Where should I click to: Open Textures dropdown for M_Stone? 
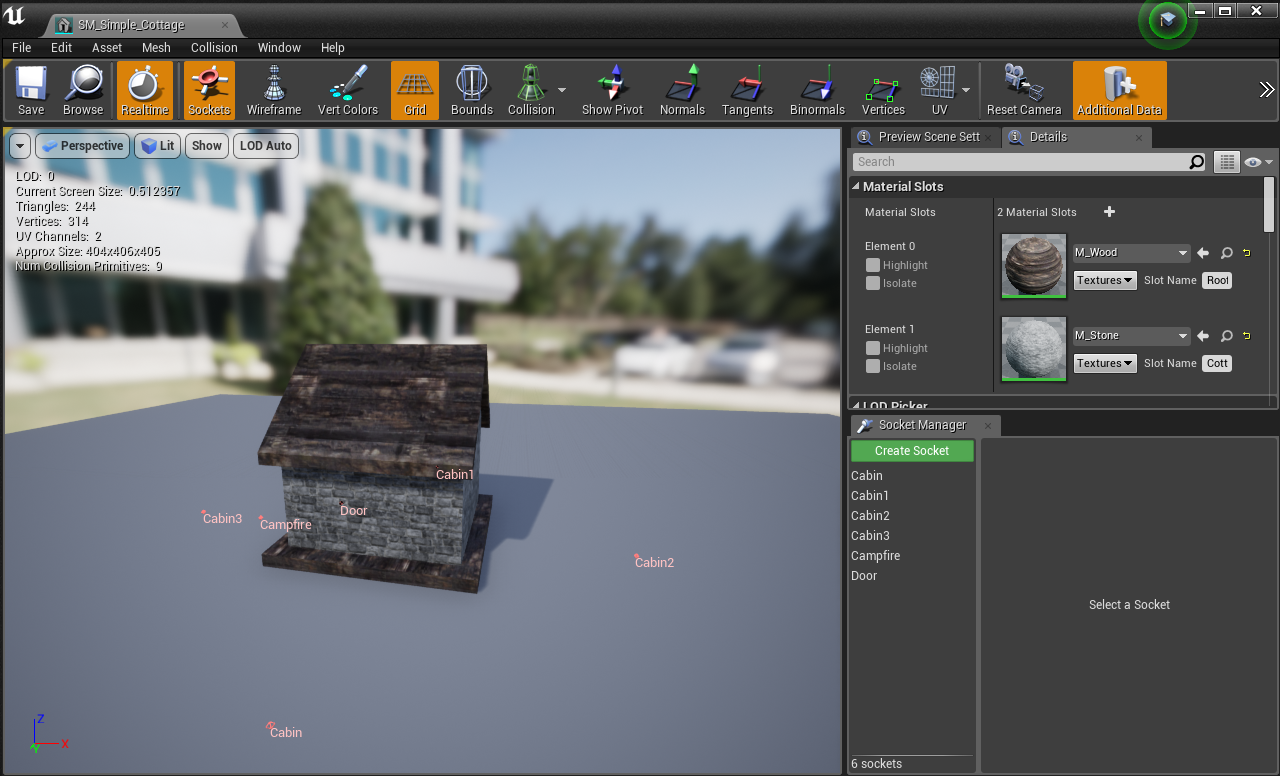tap(1105, 363)
